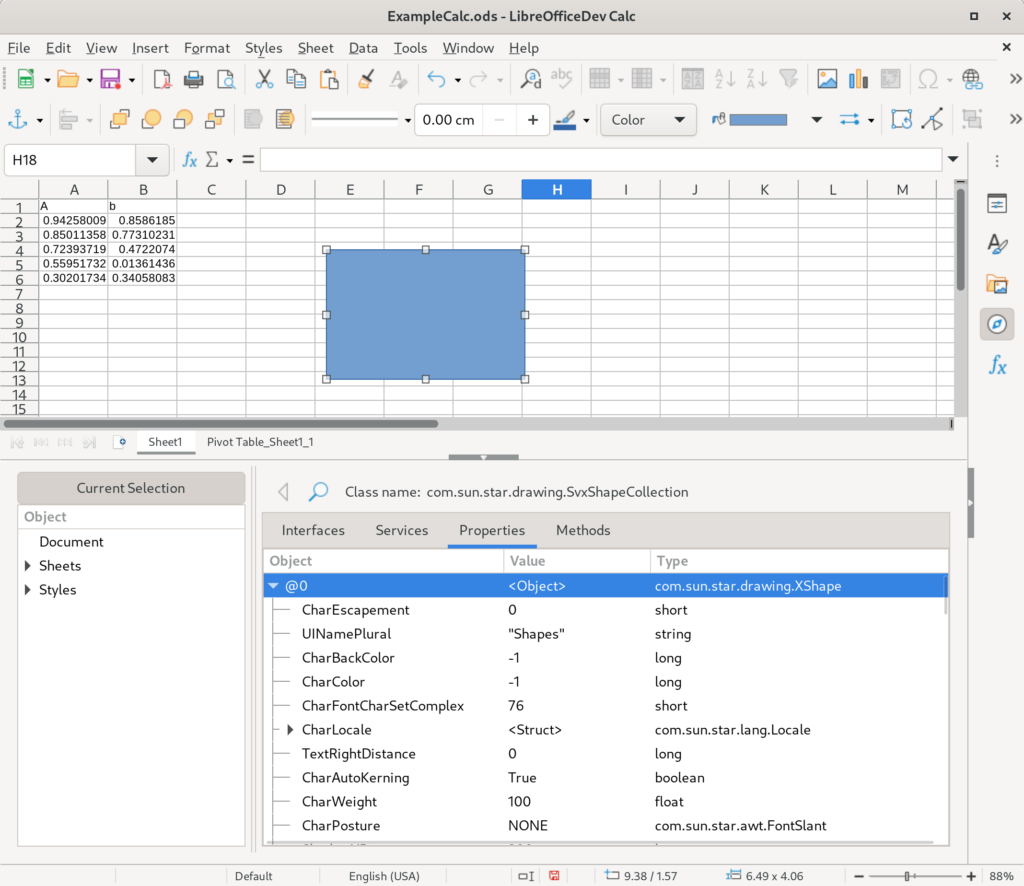Toggle the Navigator sidebar compass button
The width and height of the screenshot is (1024, 886).
pos(997,324)
